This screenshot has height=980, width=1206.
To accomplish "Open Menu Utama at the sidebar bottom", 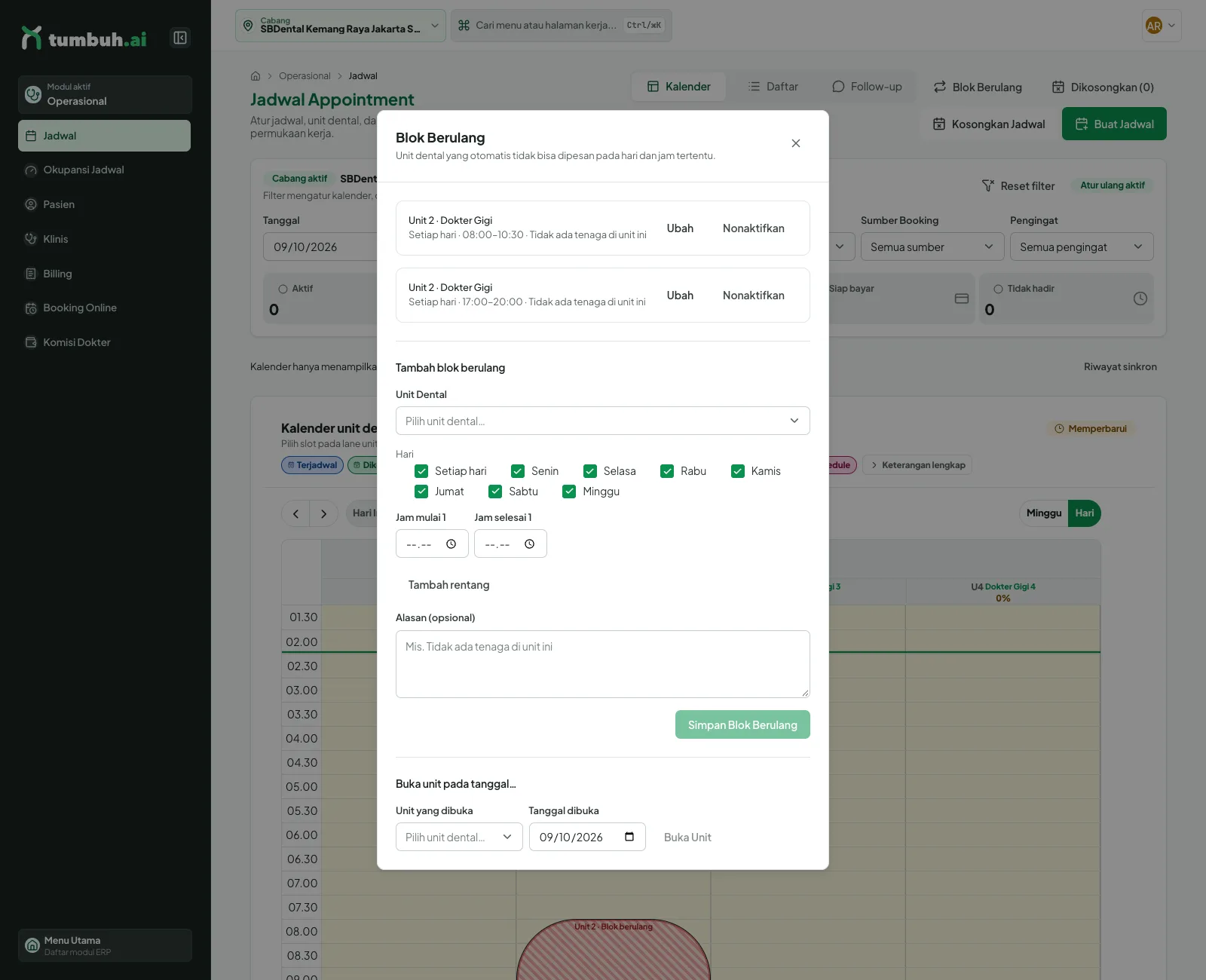I will (x=105, y=945).
